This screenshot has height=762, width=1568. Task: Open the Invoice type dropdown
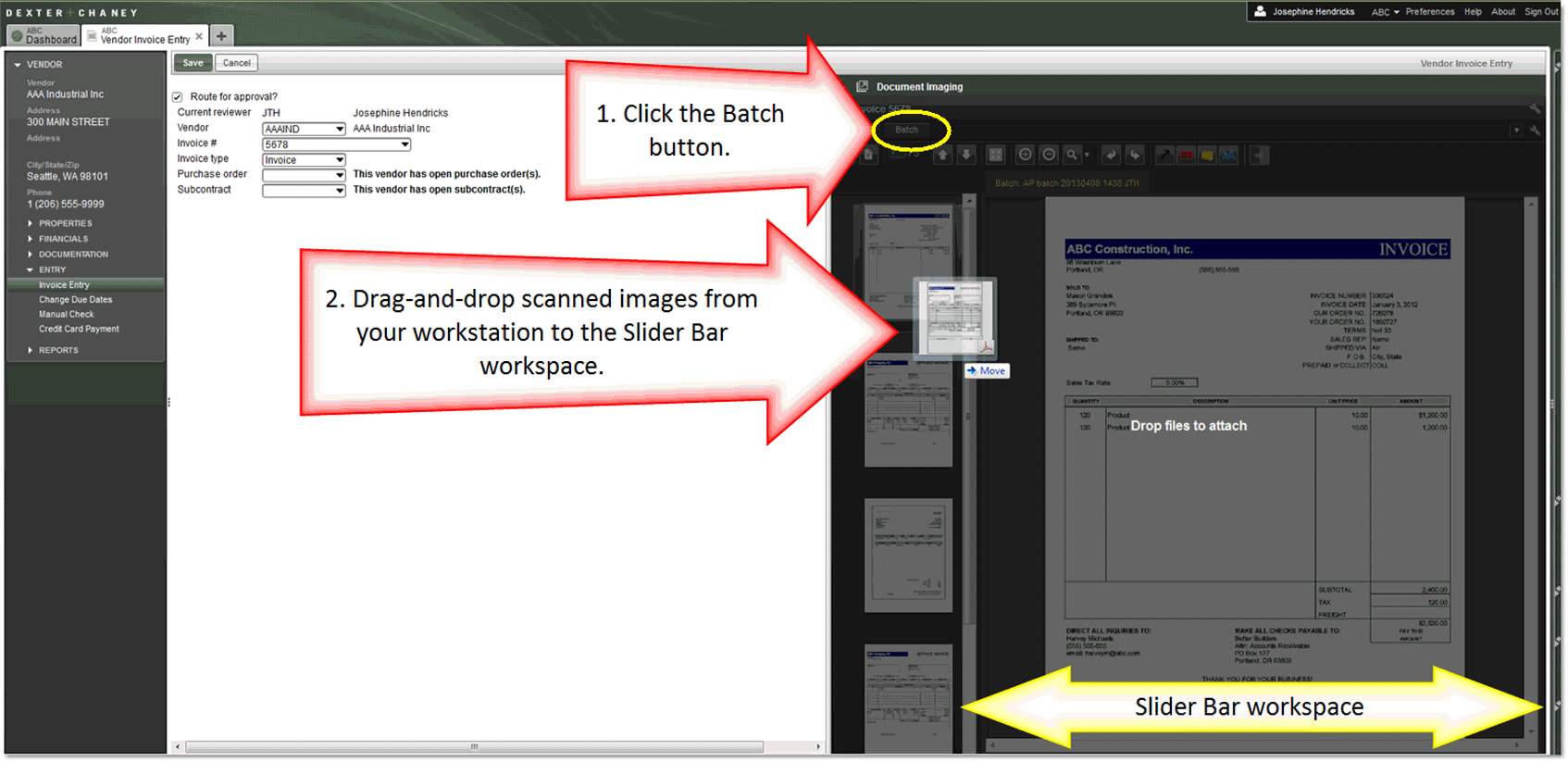(304, 160)
